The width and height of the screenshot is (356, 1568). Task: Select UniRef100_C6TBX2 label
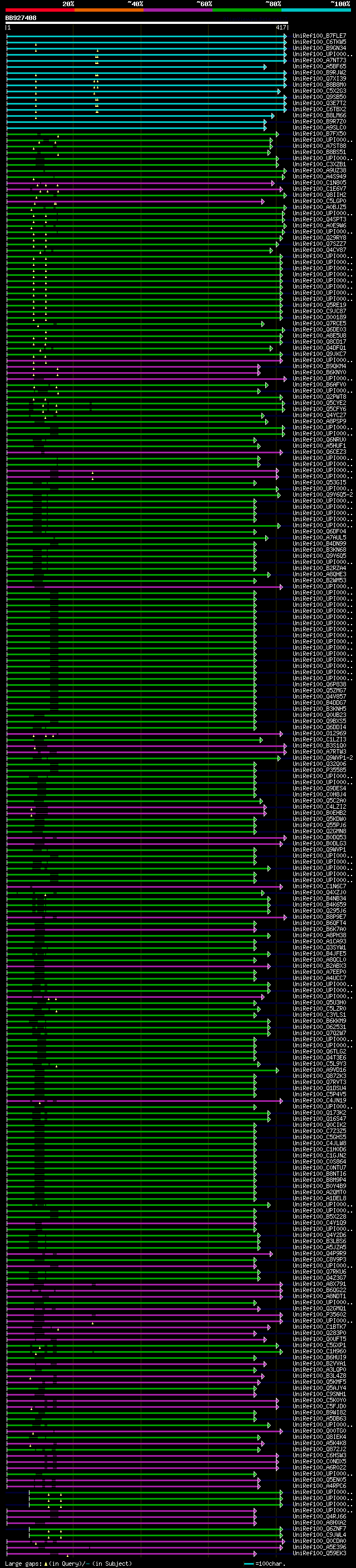coord(319,109)
